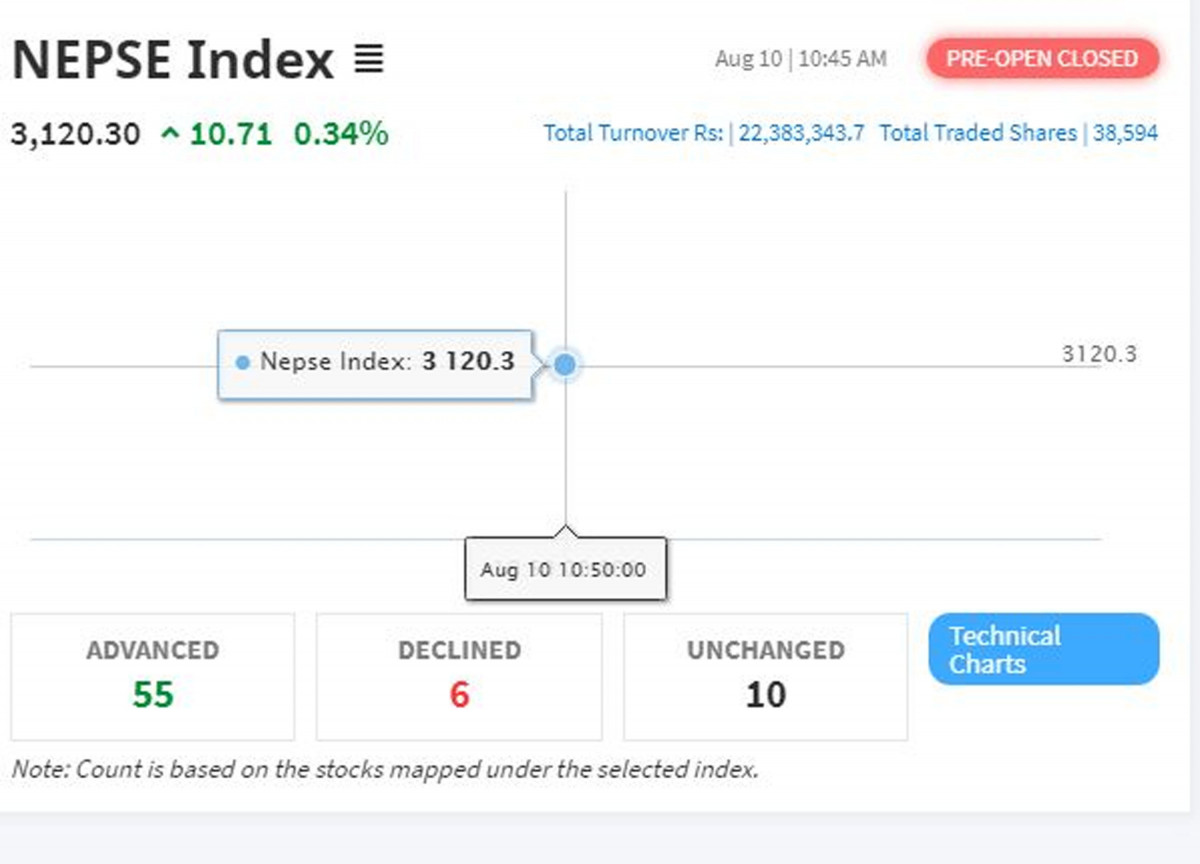Open the Technical Charts button

point(1043,650)
